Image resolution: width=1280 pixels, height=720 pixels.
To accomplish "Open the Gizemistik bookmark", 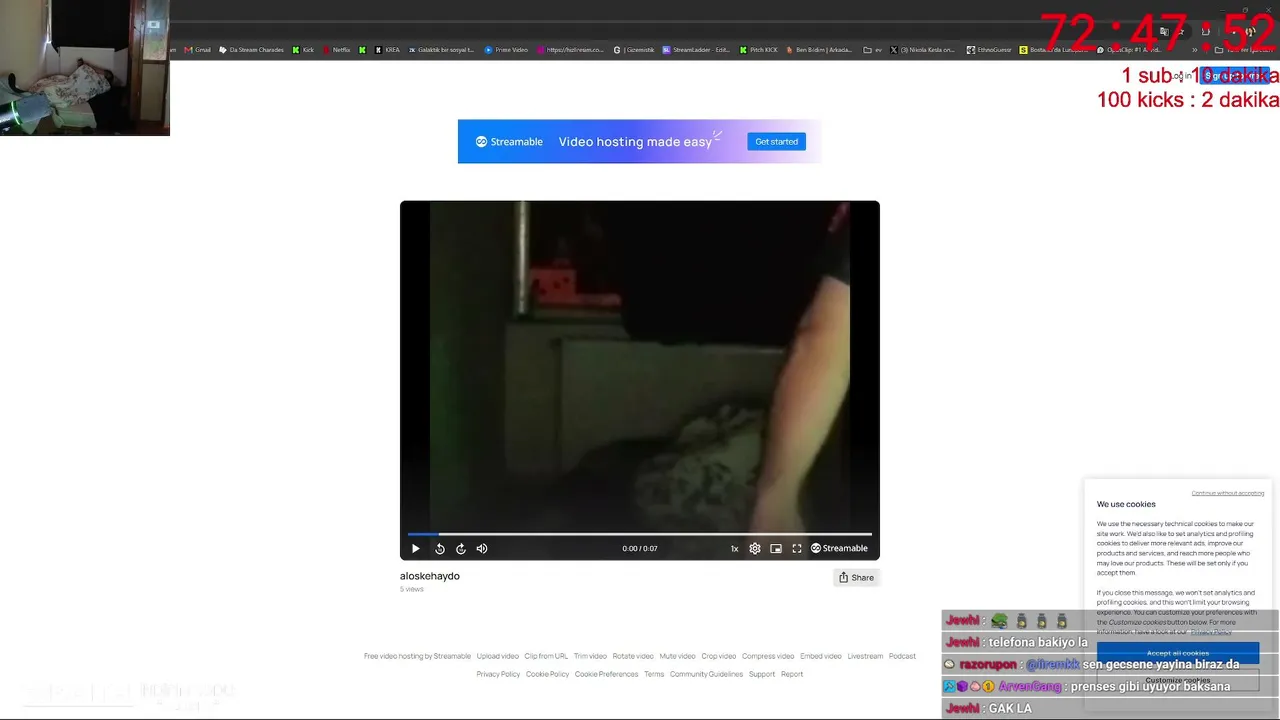I will (x=634, y=50).
